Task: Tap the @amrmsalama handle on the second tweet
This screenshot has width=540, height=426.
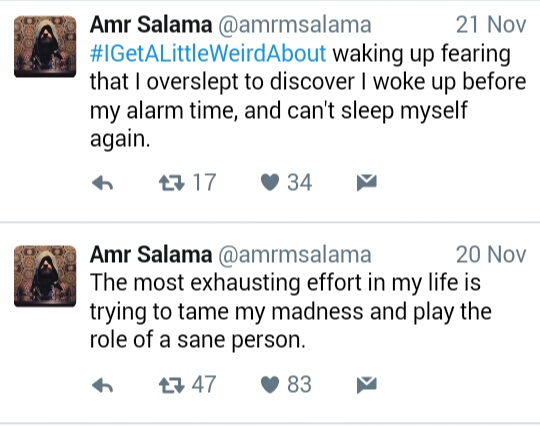Action: click(295, 255)
